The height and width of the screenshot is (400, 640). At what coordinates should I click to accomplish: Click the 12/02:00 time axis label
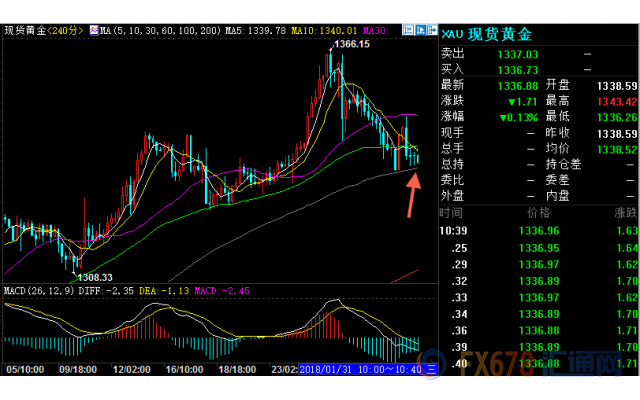(131, 370)
